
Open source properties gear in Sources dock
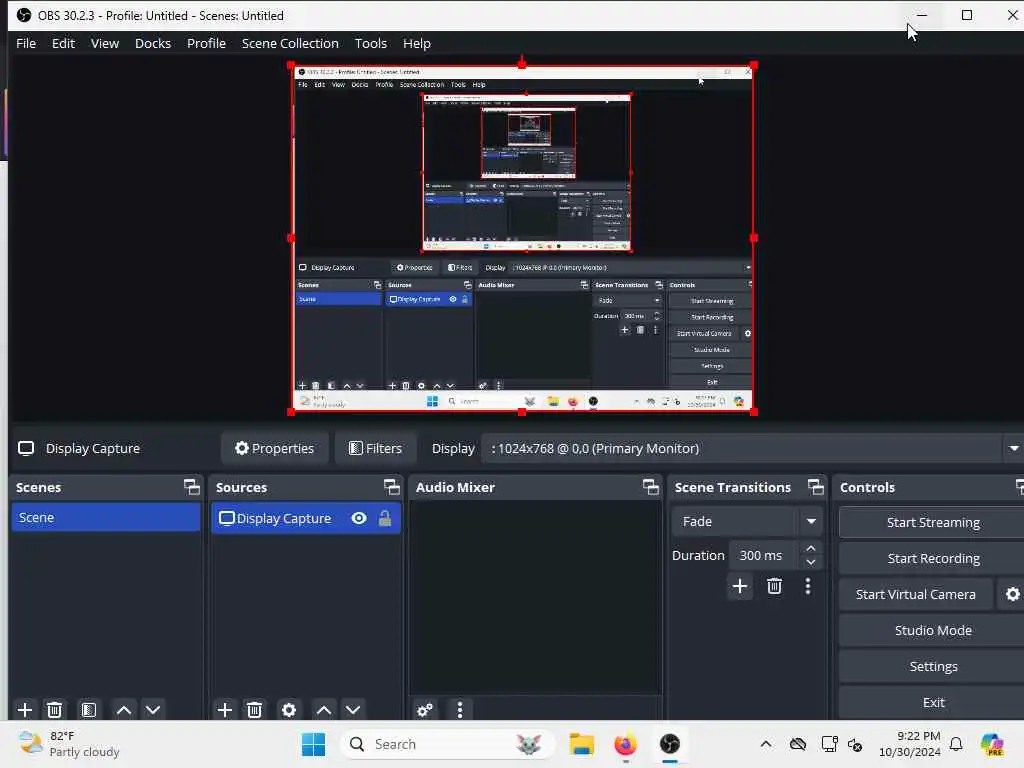tap(289, 709)
